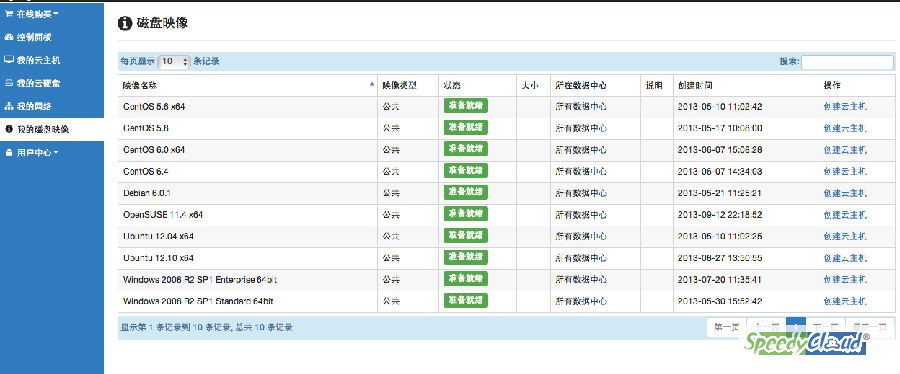Go to 下一页 in the pagination
This screenshot has width=900, height=374.
tap(825, 328)
